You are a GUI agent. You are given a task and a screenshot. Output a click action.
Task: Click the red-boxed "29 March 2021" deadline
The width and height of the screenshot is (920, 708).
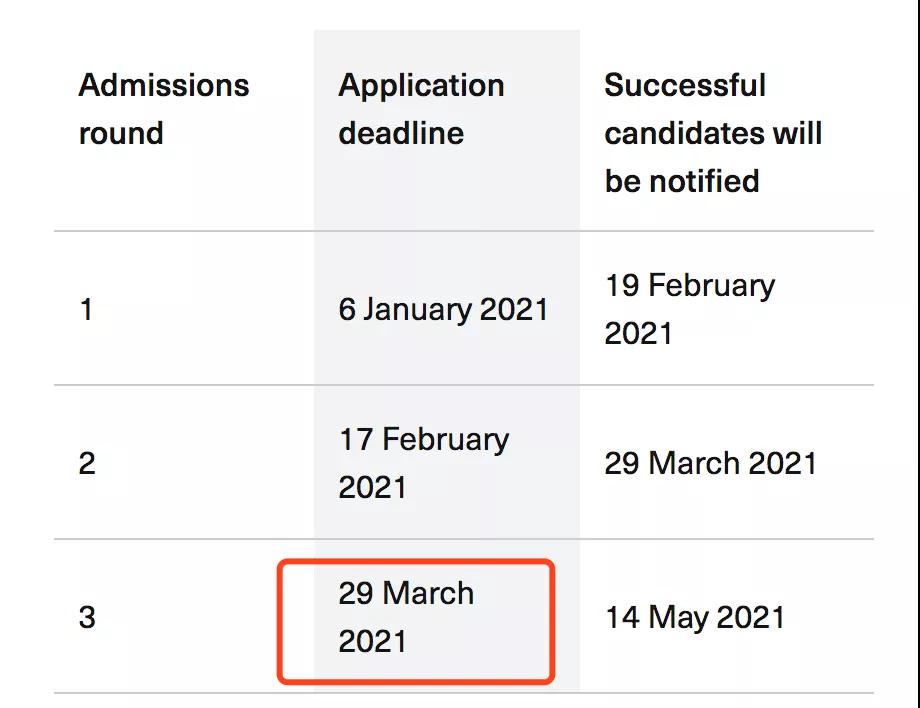(406, 617)
